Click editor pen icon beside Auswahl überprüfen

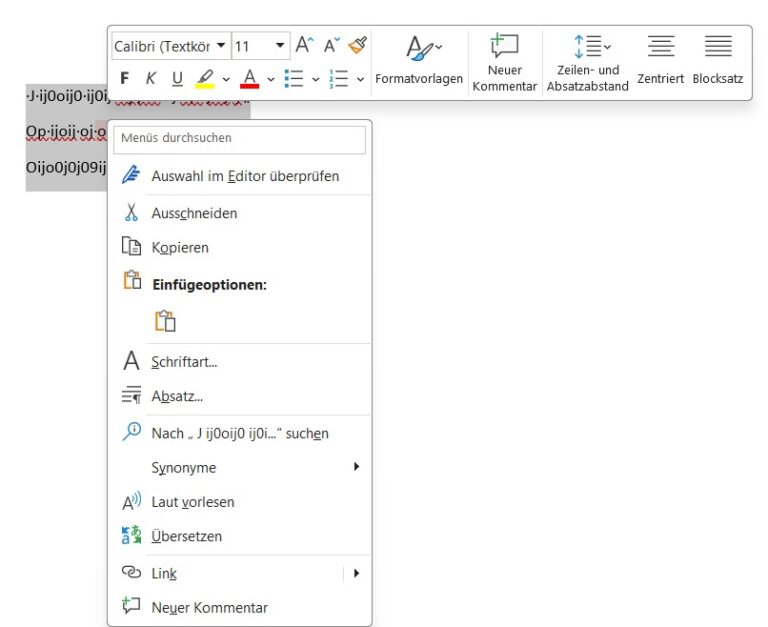131,175
